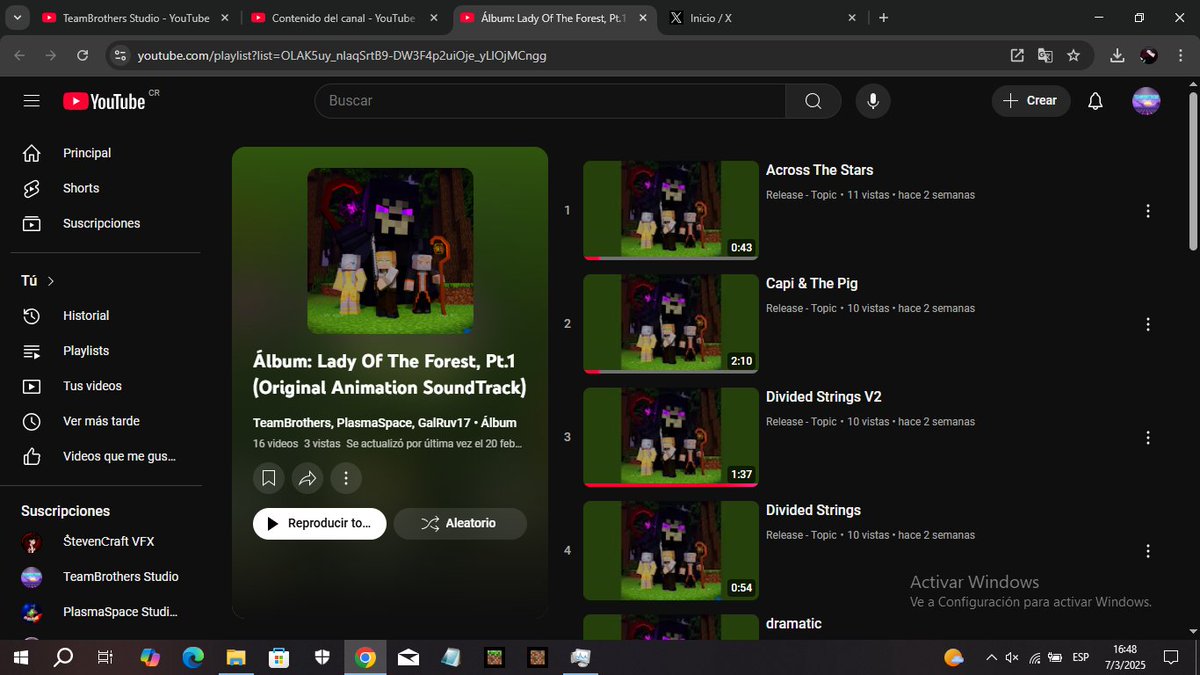Image resolution: width=1200 pixels, height=675 pixels.
Task: Go back to the previous page
Action: click(20, 56)
